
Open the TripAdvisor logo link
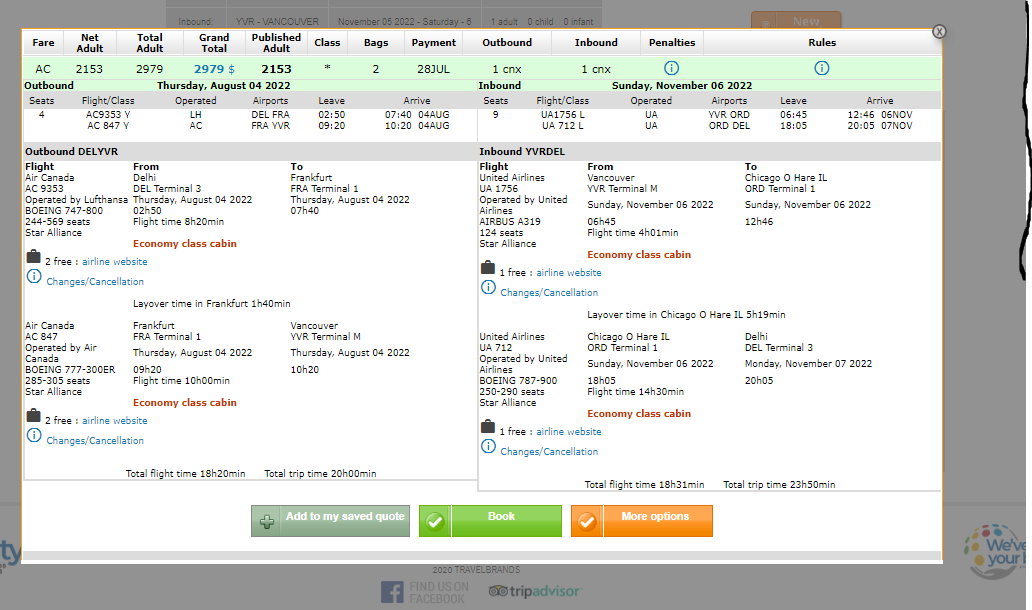534,591
